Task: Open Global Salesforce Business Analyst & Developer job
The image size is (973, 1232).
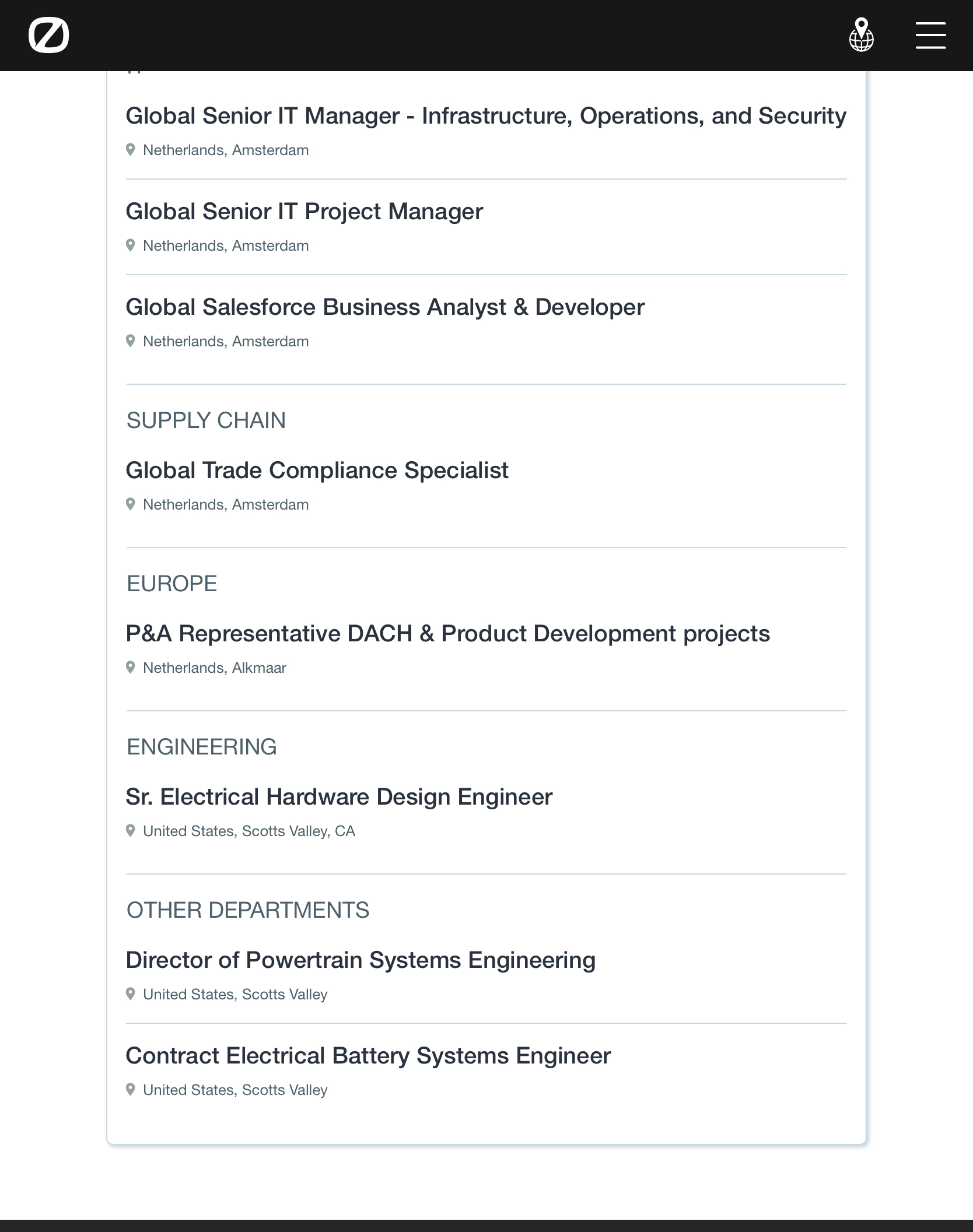Action: [x=385, y=307]
